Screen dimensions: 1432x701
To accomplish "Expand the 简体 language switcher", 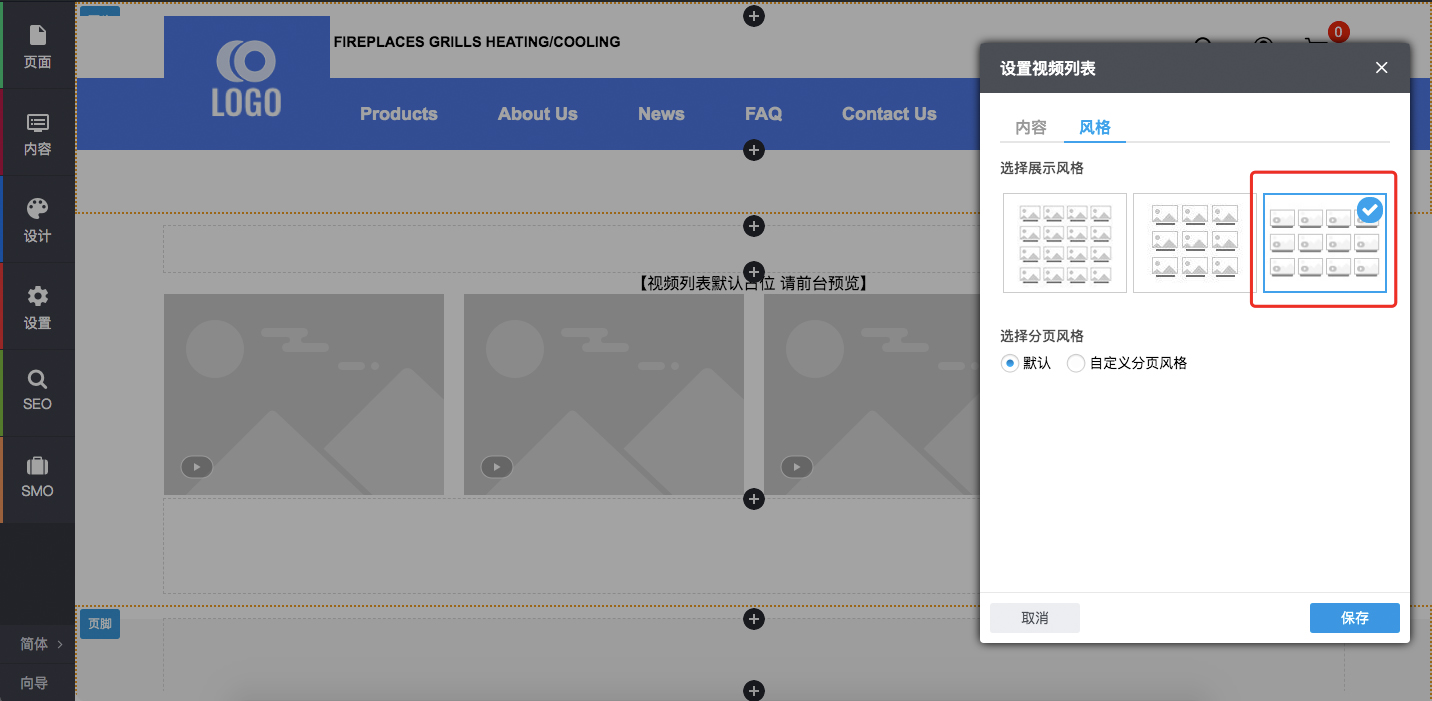I will pyautogui.click(x=41, y=644).
